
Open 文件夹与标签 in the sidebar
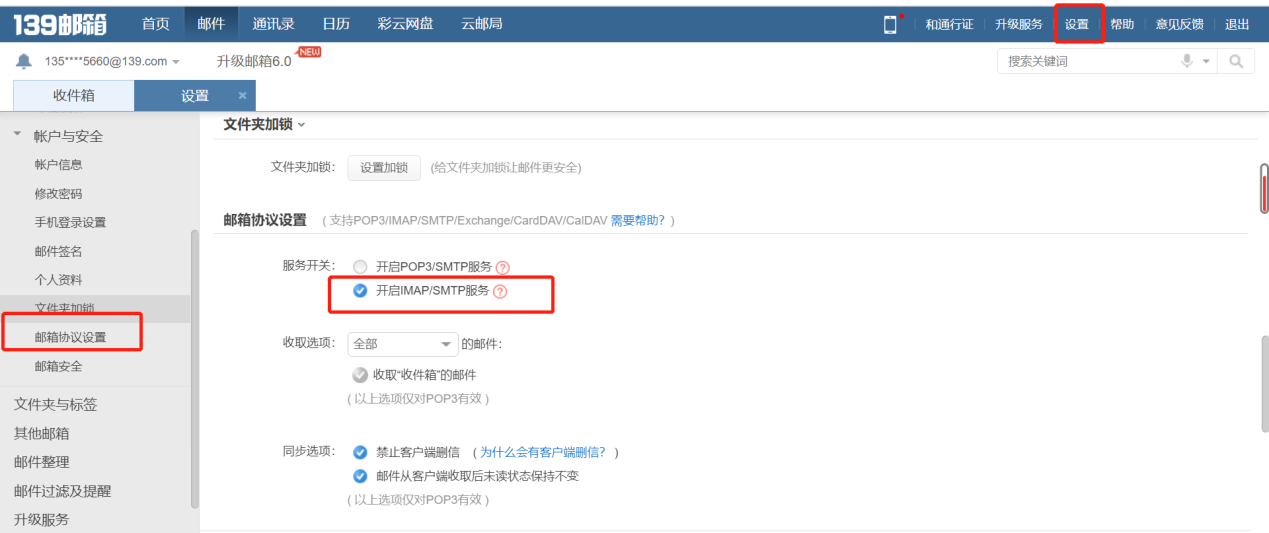(55, 405)
